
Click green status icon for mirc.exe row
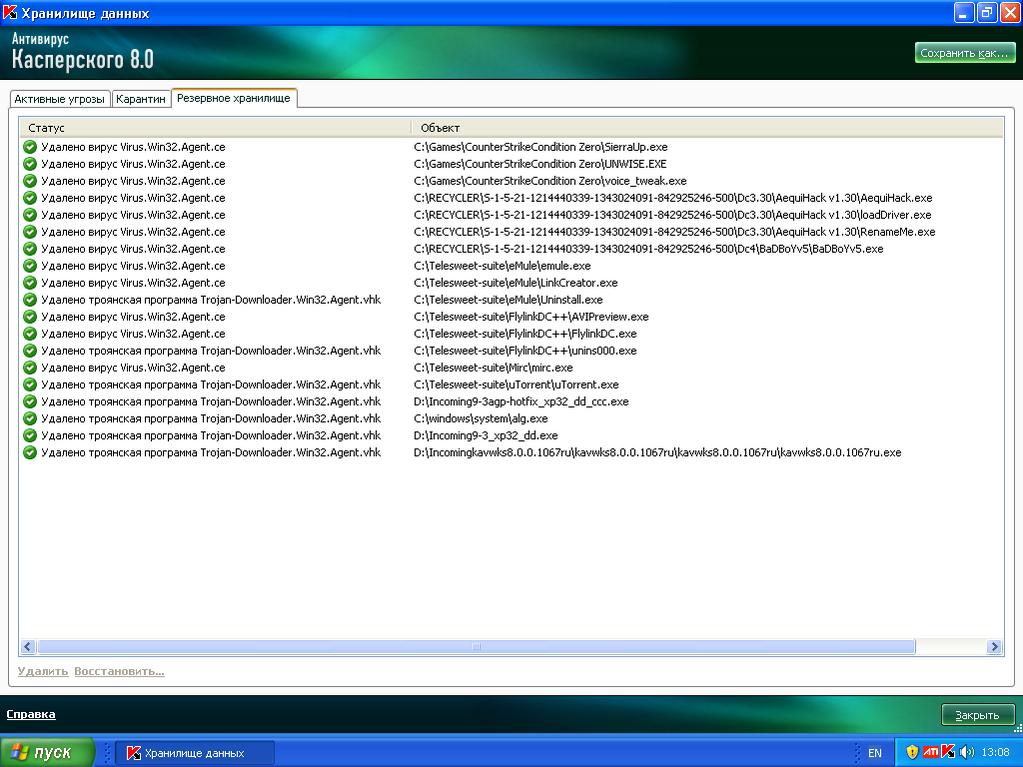[x=30, y=368]
